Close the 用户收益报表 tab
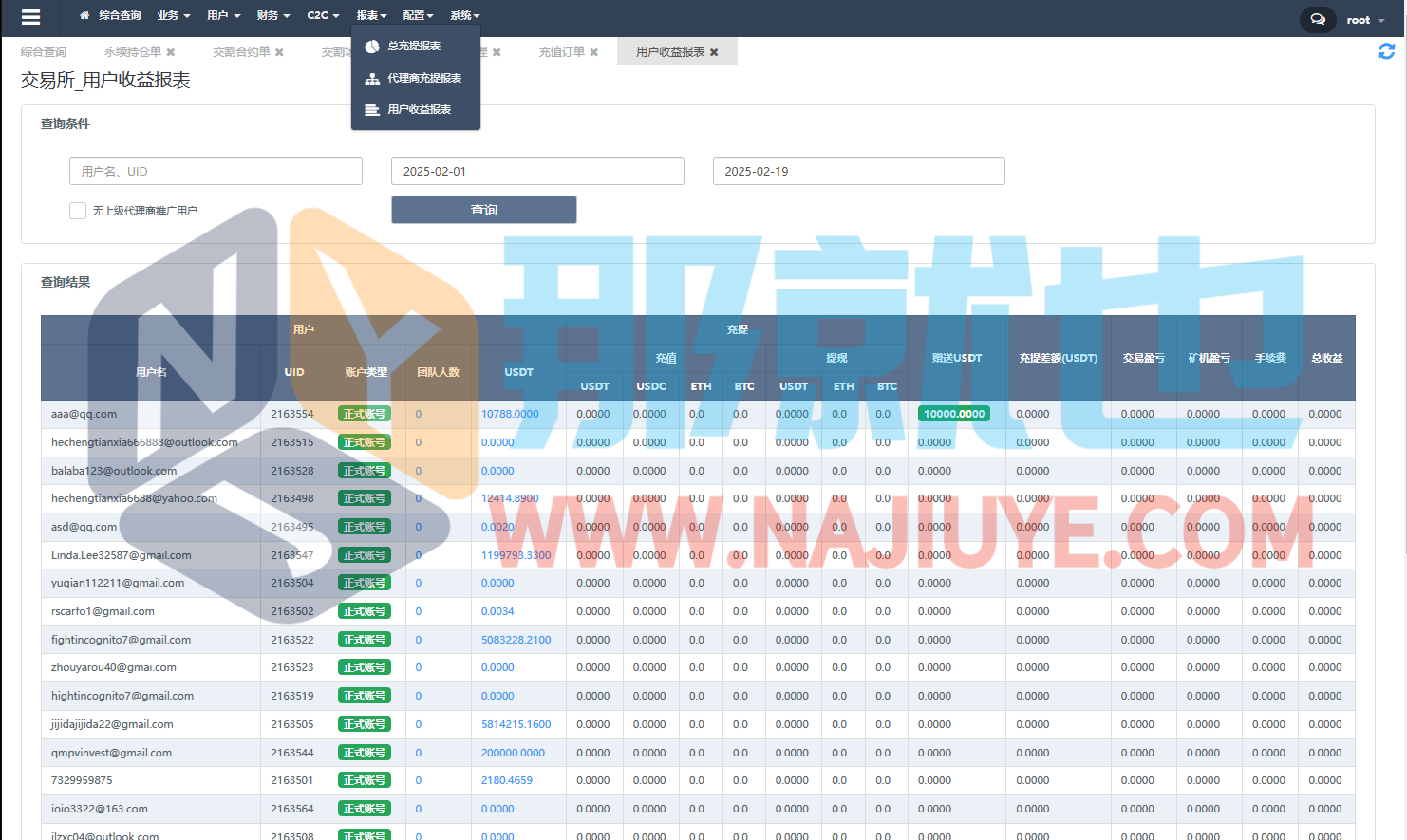 714,52
